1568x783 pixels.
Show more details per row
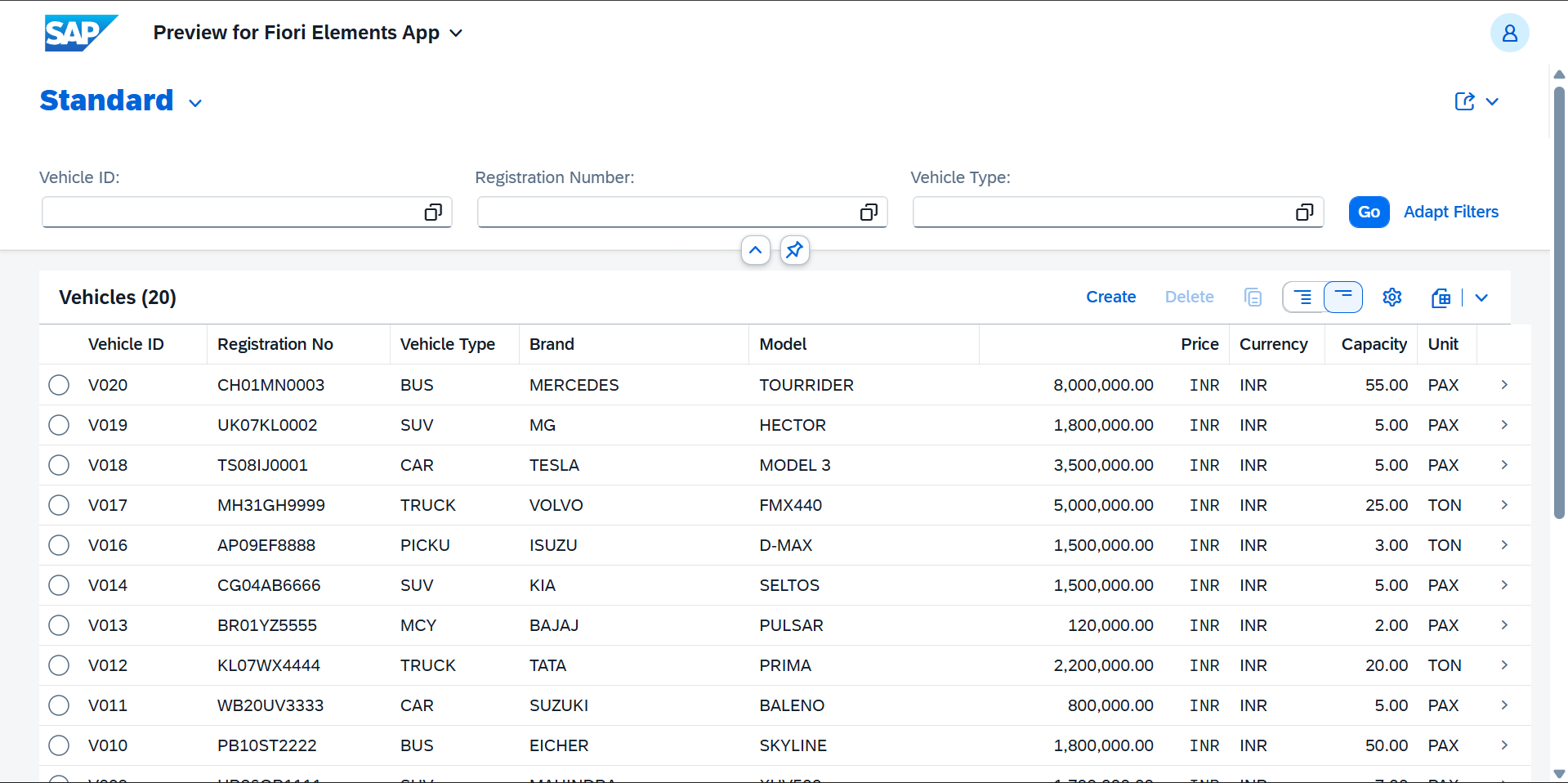1303,298
